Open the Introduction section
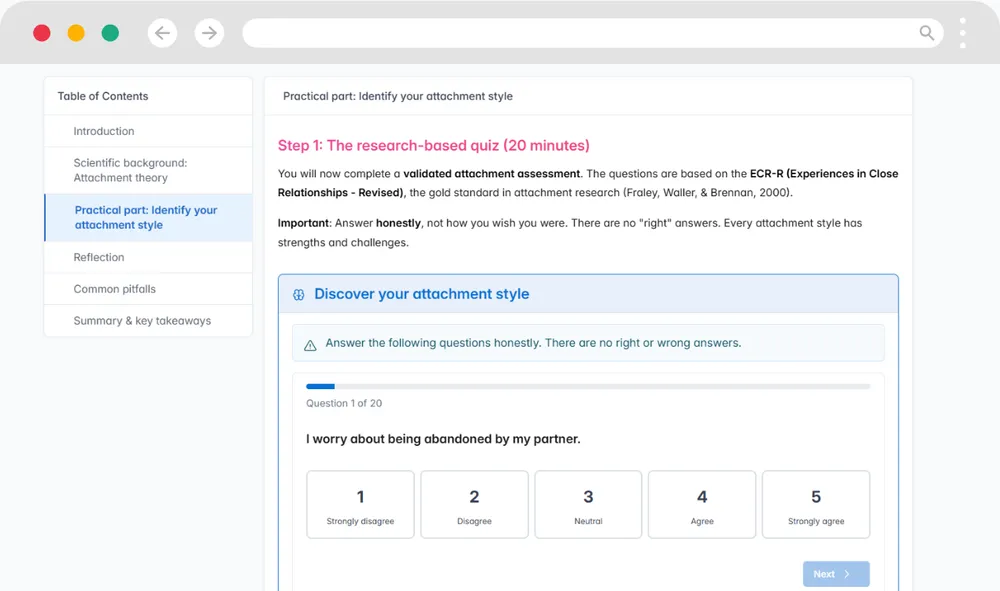The image size is (1000, 591). [104, 131]
